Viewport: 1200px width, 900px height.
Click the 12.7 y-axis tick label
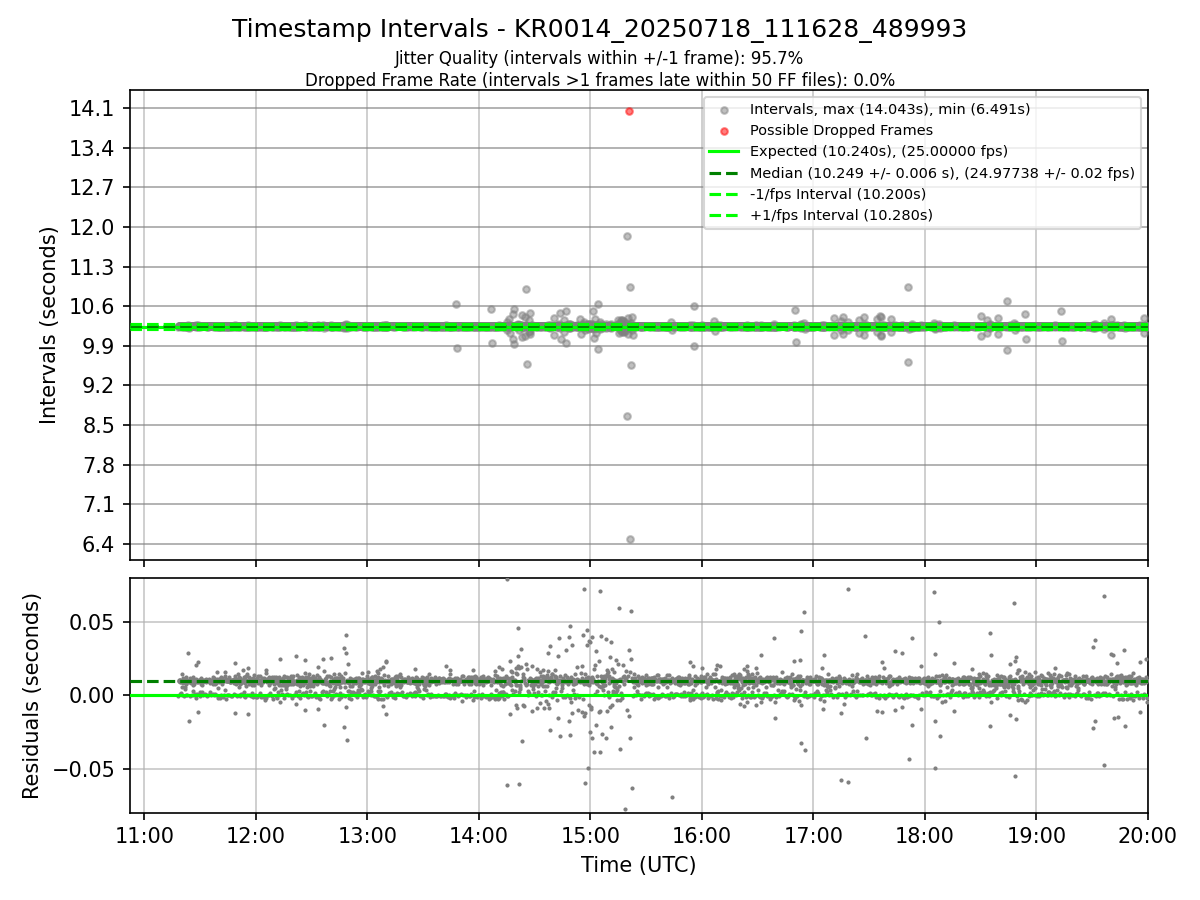92,187
